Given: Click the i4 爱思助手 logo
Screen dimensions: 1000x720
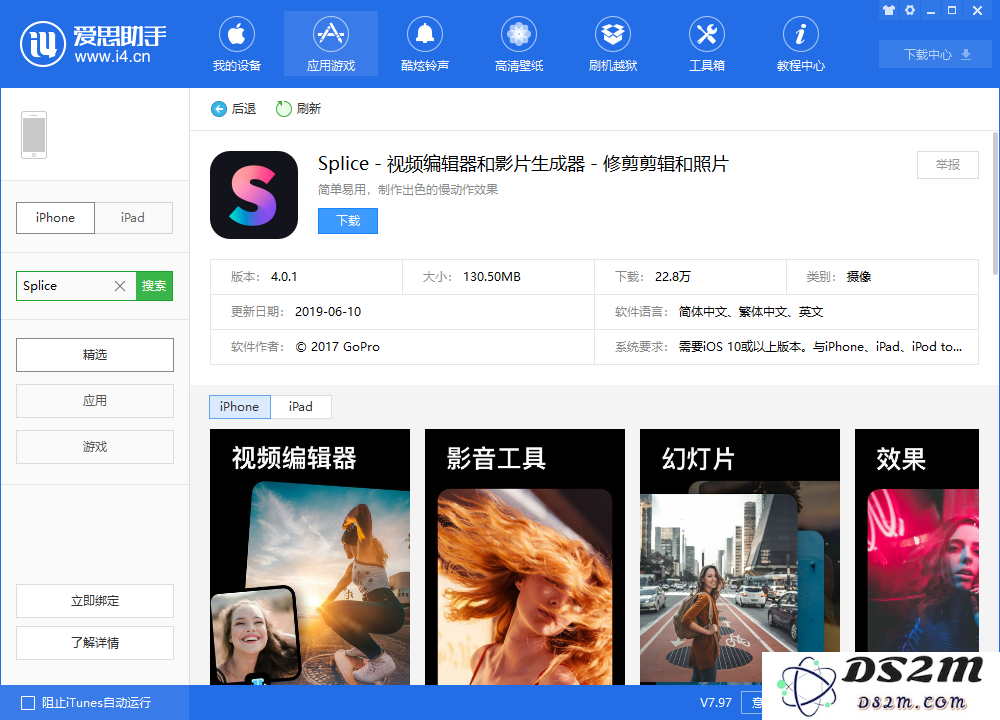Looking at the screenshot, I should tap(93, 44).
